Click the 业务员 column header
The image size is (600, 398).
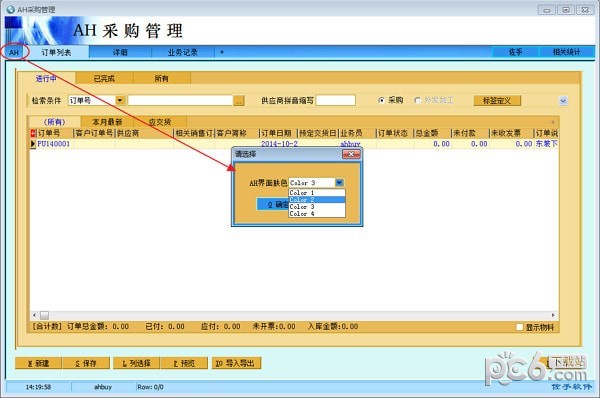[357, 133]
